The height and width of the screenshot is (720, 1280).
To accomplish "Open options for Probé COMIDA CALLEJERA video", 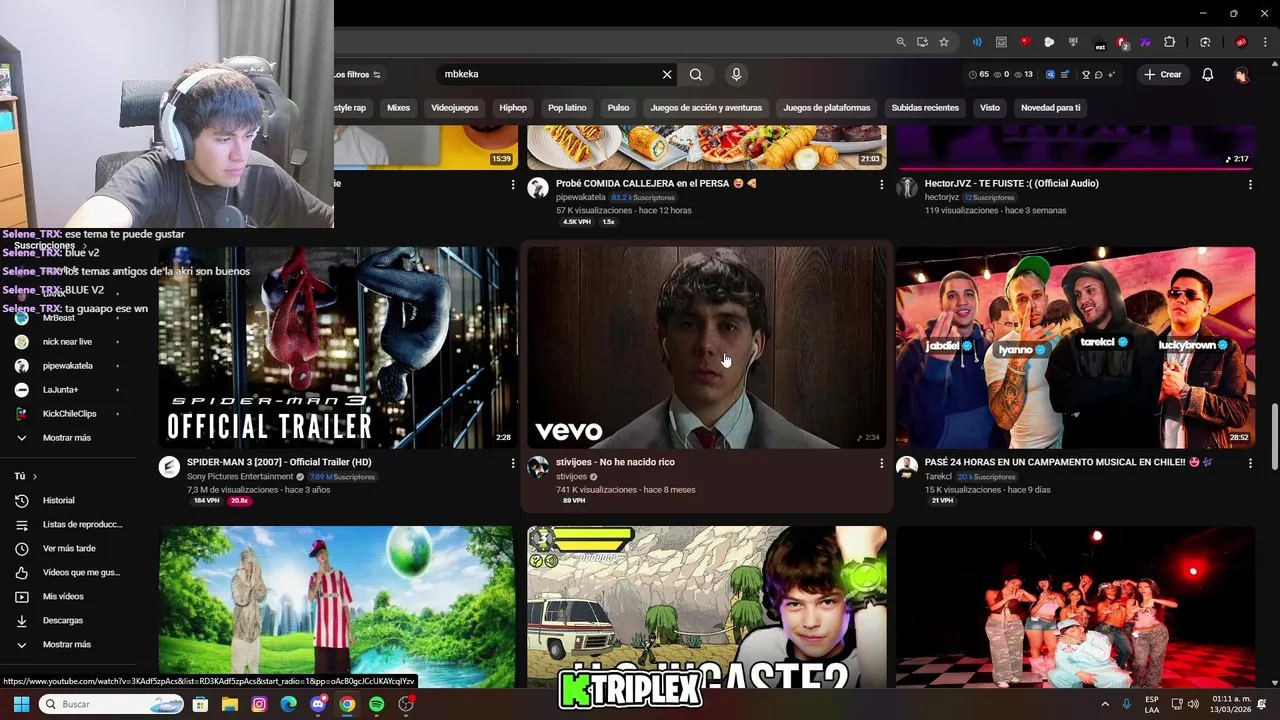I will [881, 184].
